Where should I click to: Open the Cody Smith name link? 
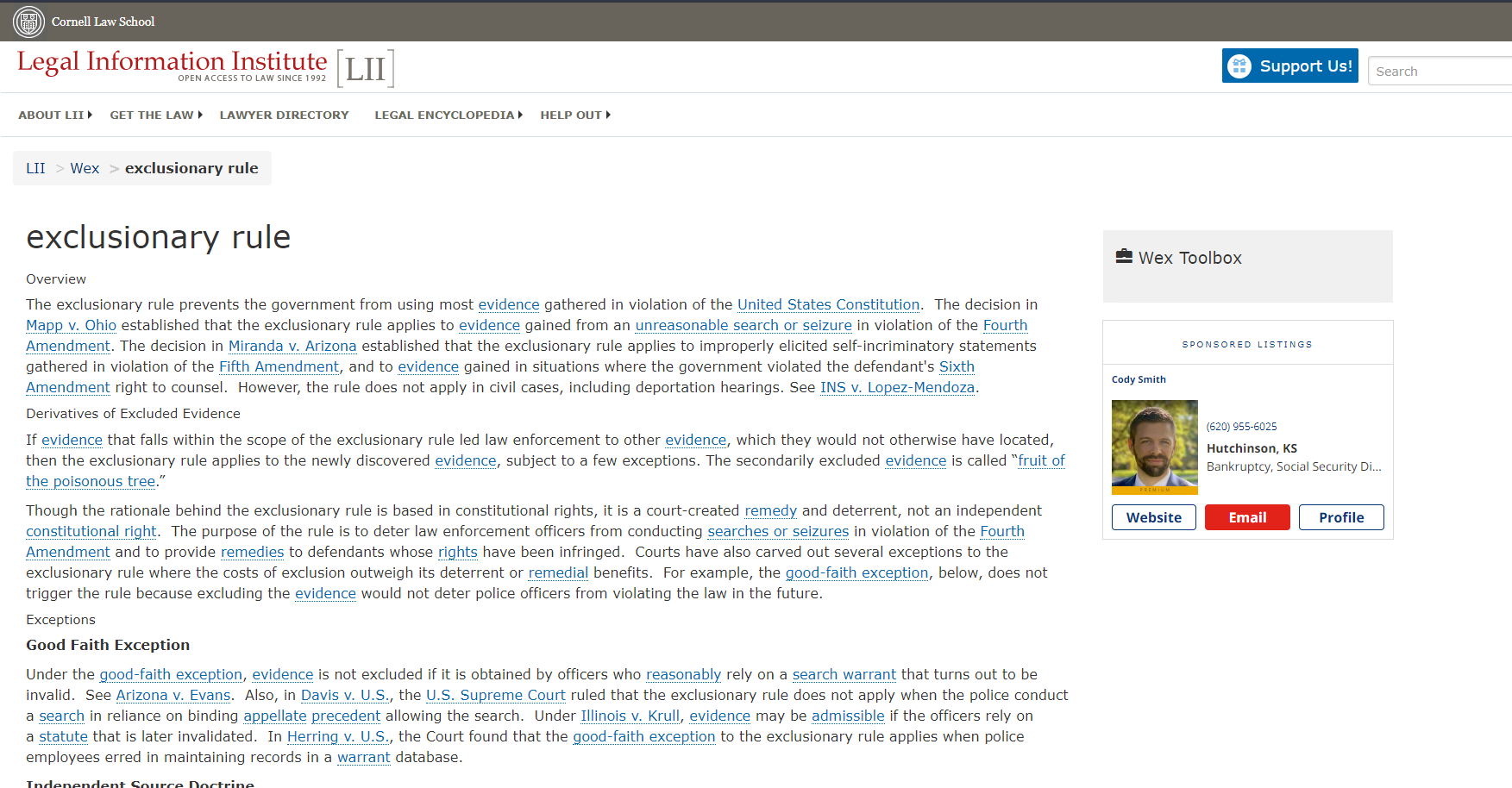pos(1139,379)
